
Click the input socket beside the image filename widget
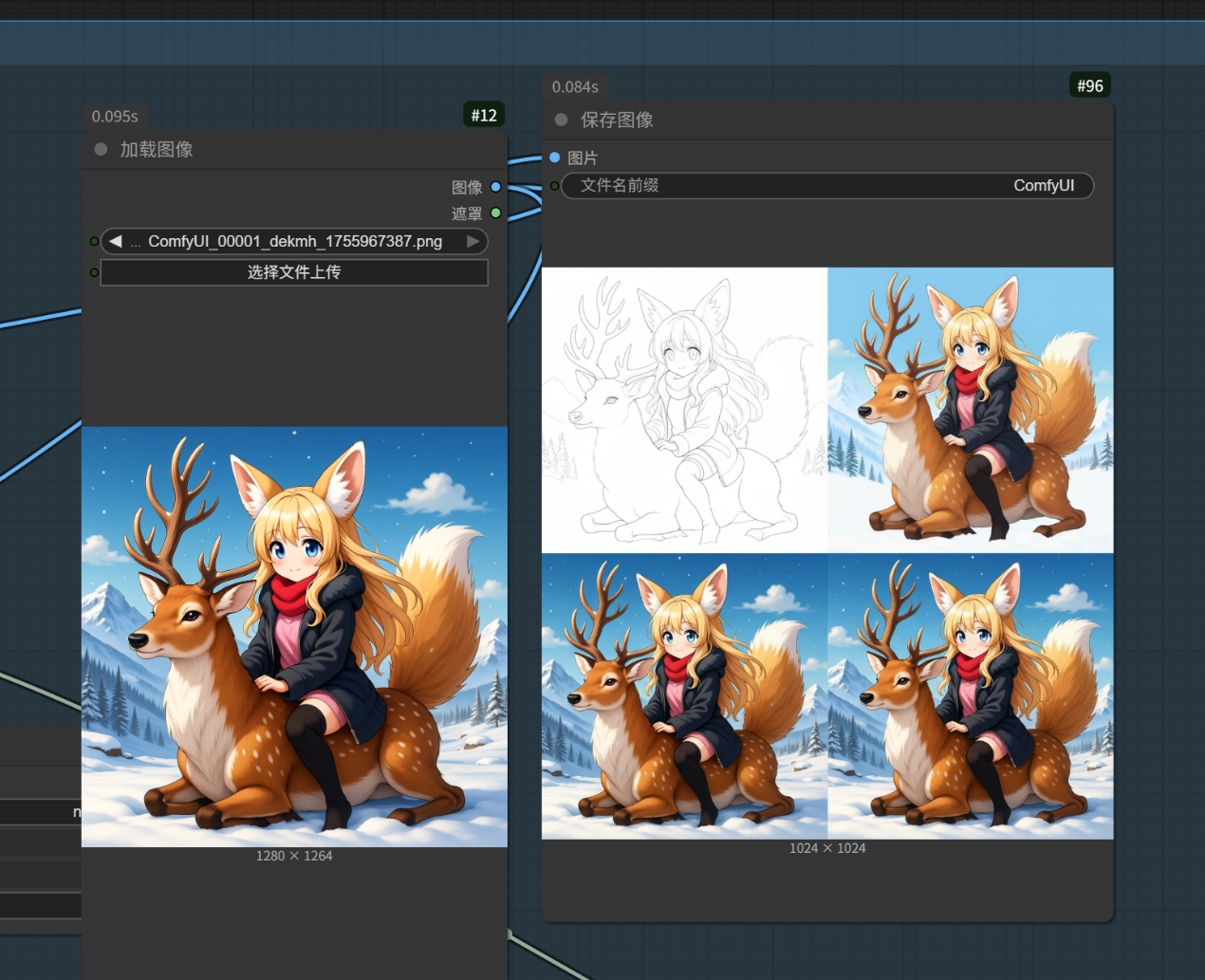coord(94,242)
